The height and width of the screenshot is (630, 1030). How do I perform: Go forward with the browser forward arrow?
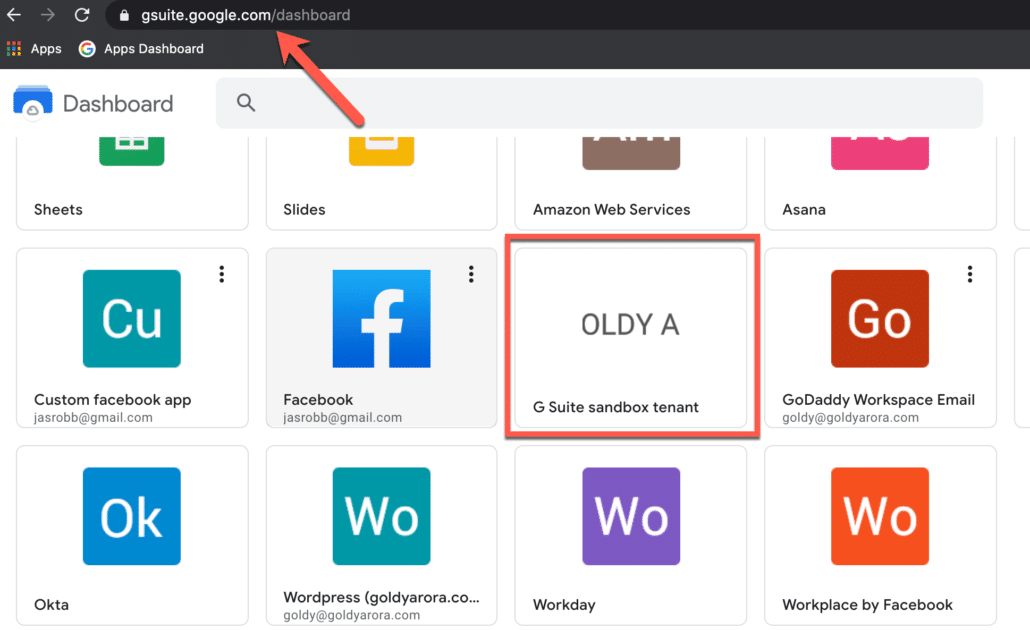[47, 14]
